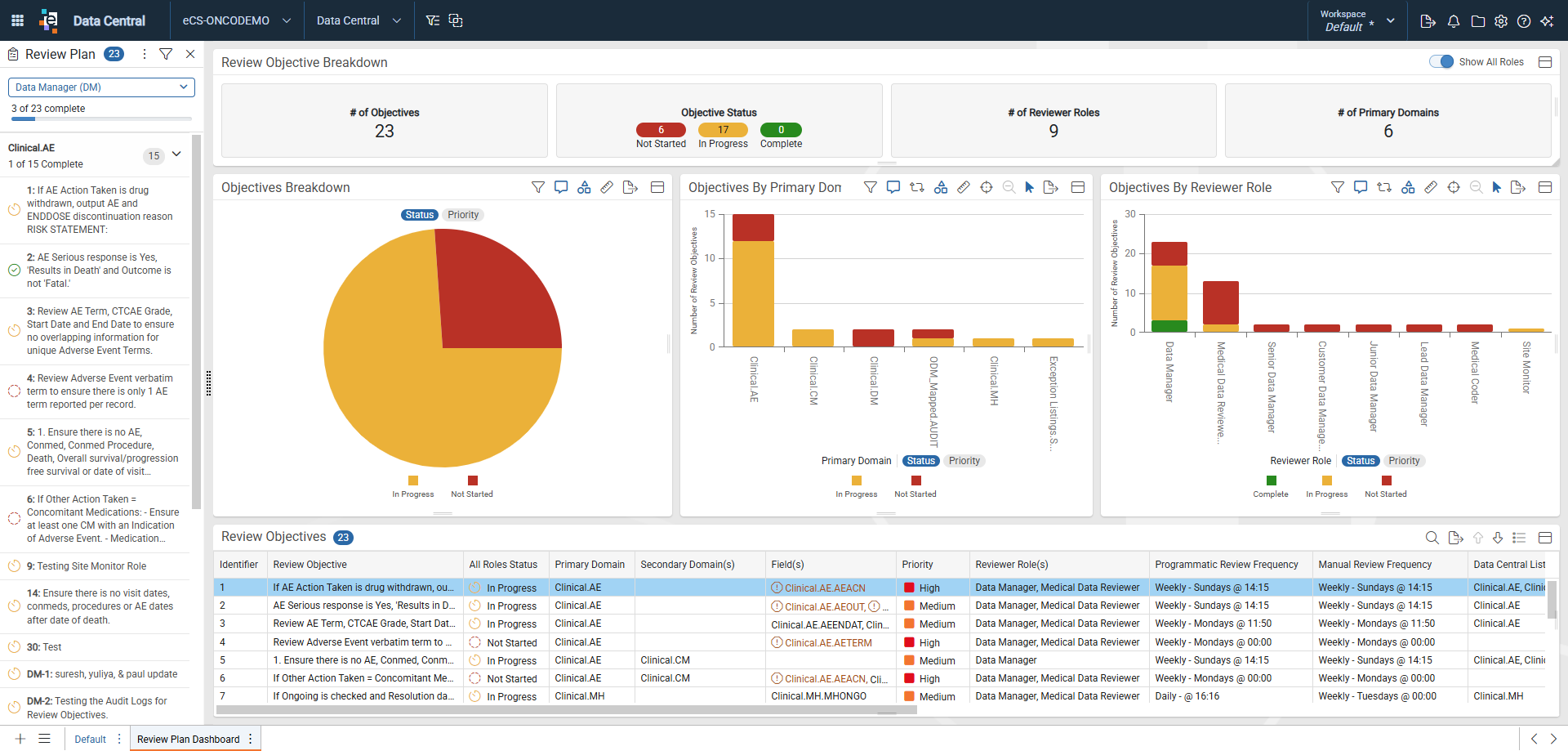Maximize the Objectives Breakdown panel
The height and width of the screenshot is (751, 1568).
pyautogui.click(x=657, y=187)
